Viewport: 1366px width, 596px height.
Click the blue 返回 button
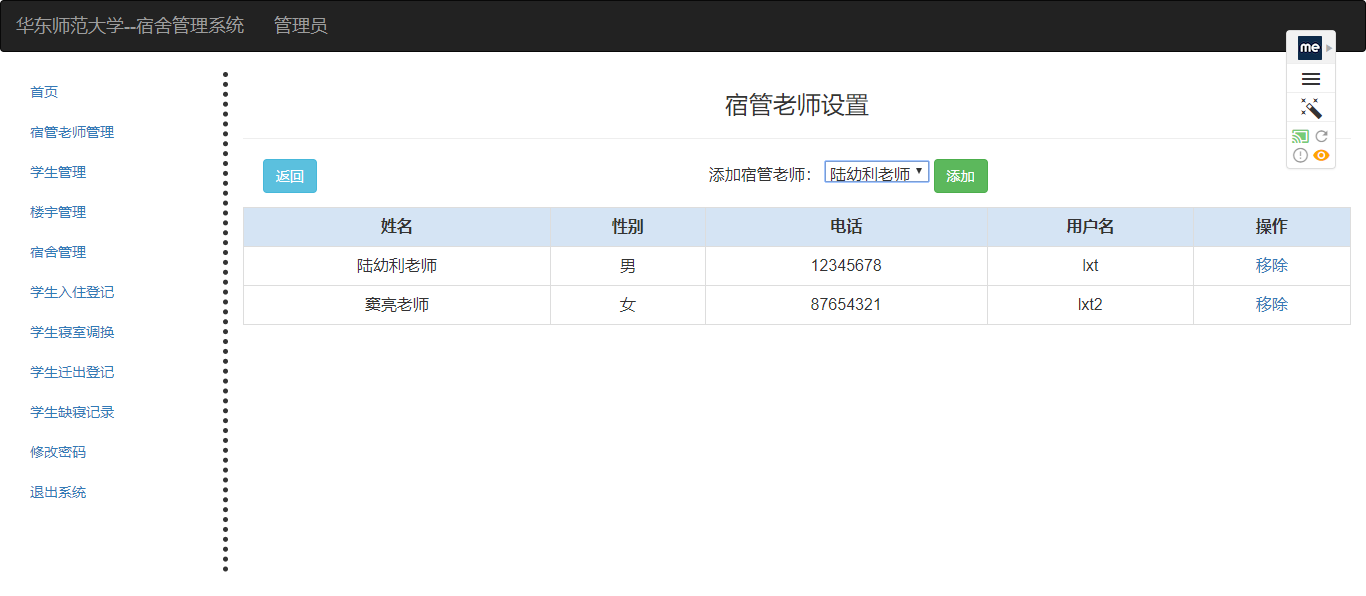point(290,176)
